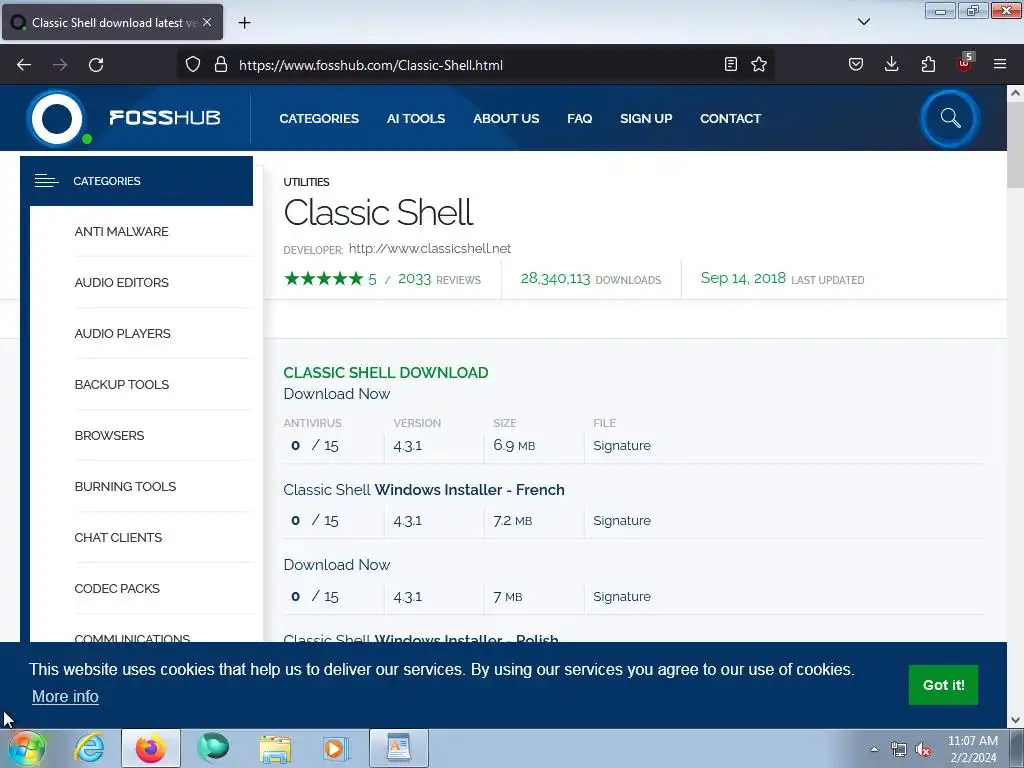
Task: Open the Firefox hamburger menu
Action: (x=1000, y=64)
